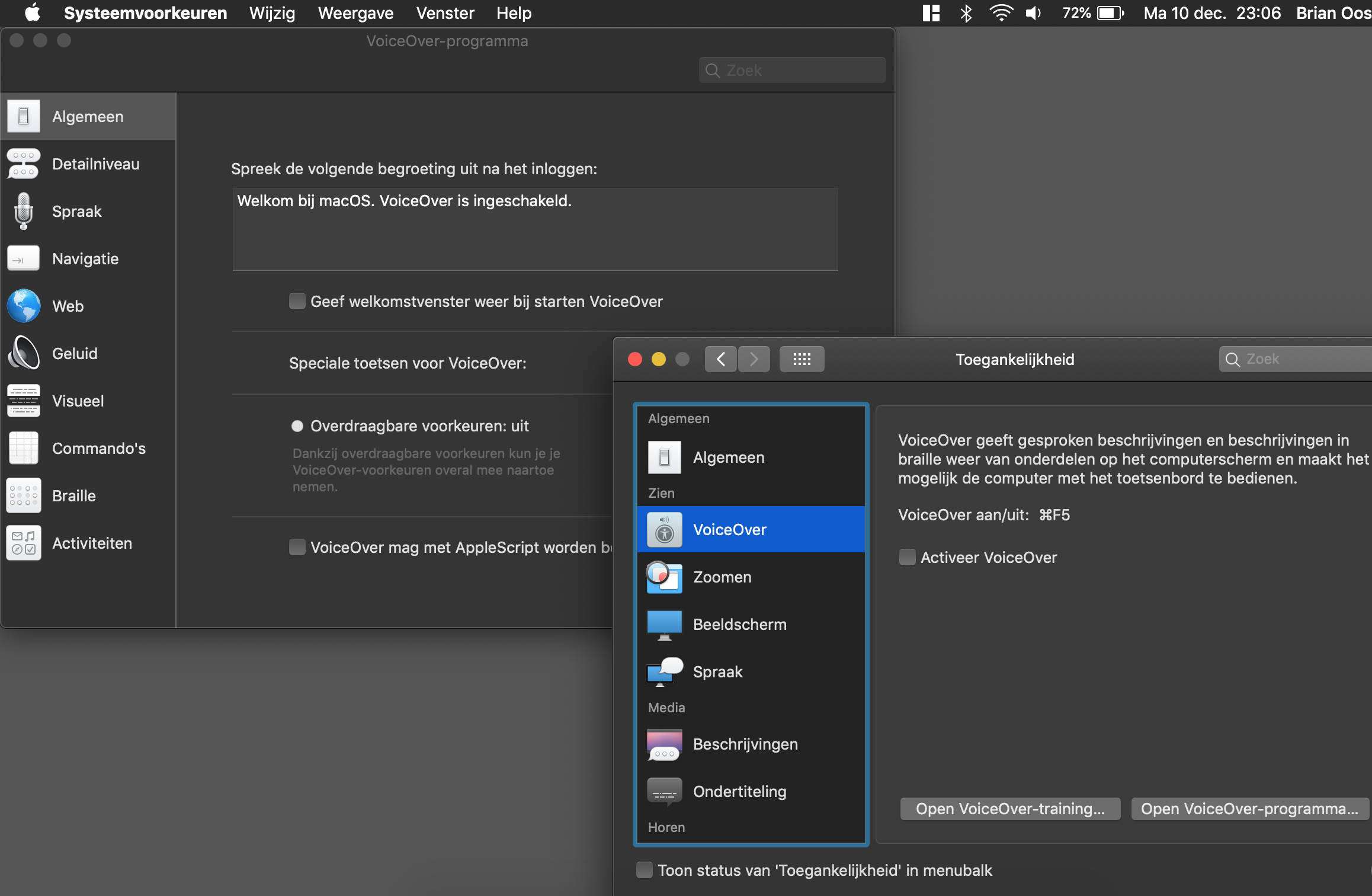Screen dimensions: 1372x896
Task: Show all preferences grid button
Action: coord(802,359)
